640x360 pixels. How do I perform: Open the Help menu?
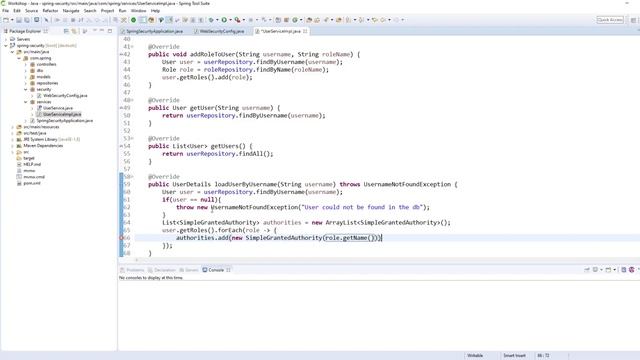pos(155,11)
